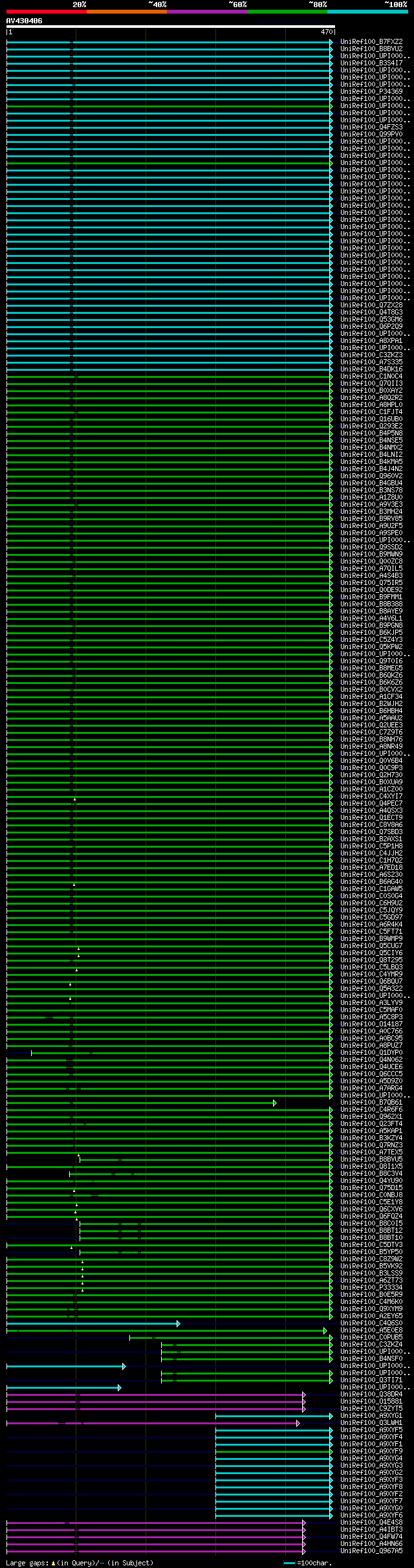Image resolution: width=414 pixels, height=1568 pixels.
Task: Select hit UniRef100_Q23FT4
Action: coord(371,1123)
